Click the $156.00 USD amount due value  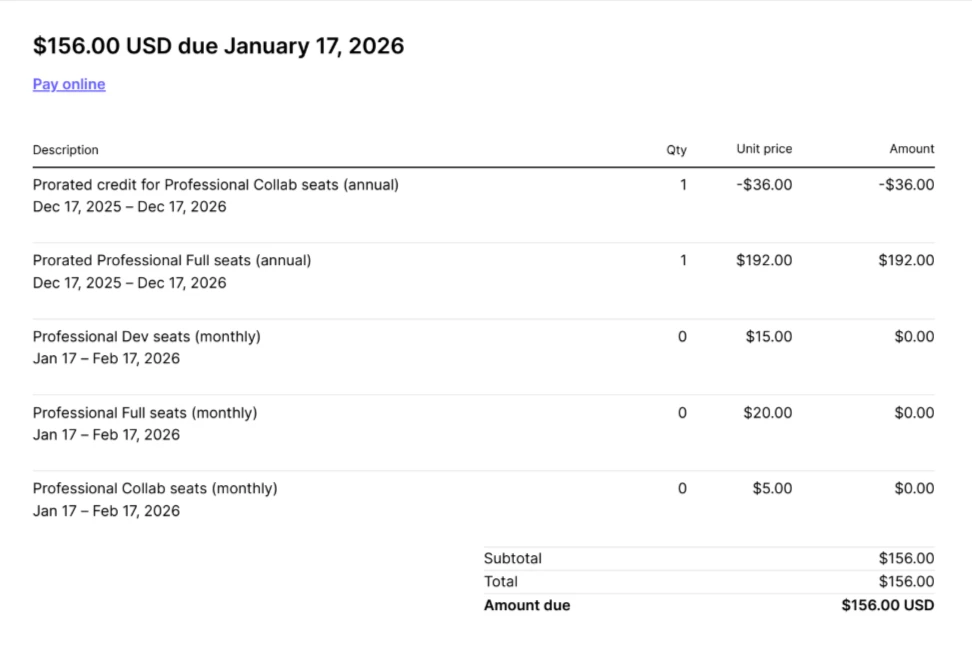[x=888, y=605]
